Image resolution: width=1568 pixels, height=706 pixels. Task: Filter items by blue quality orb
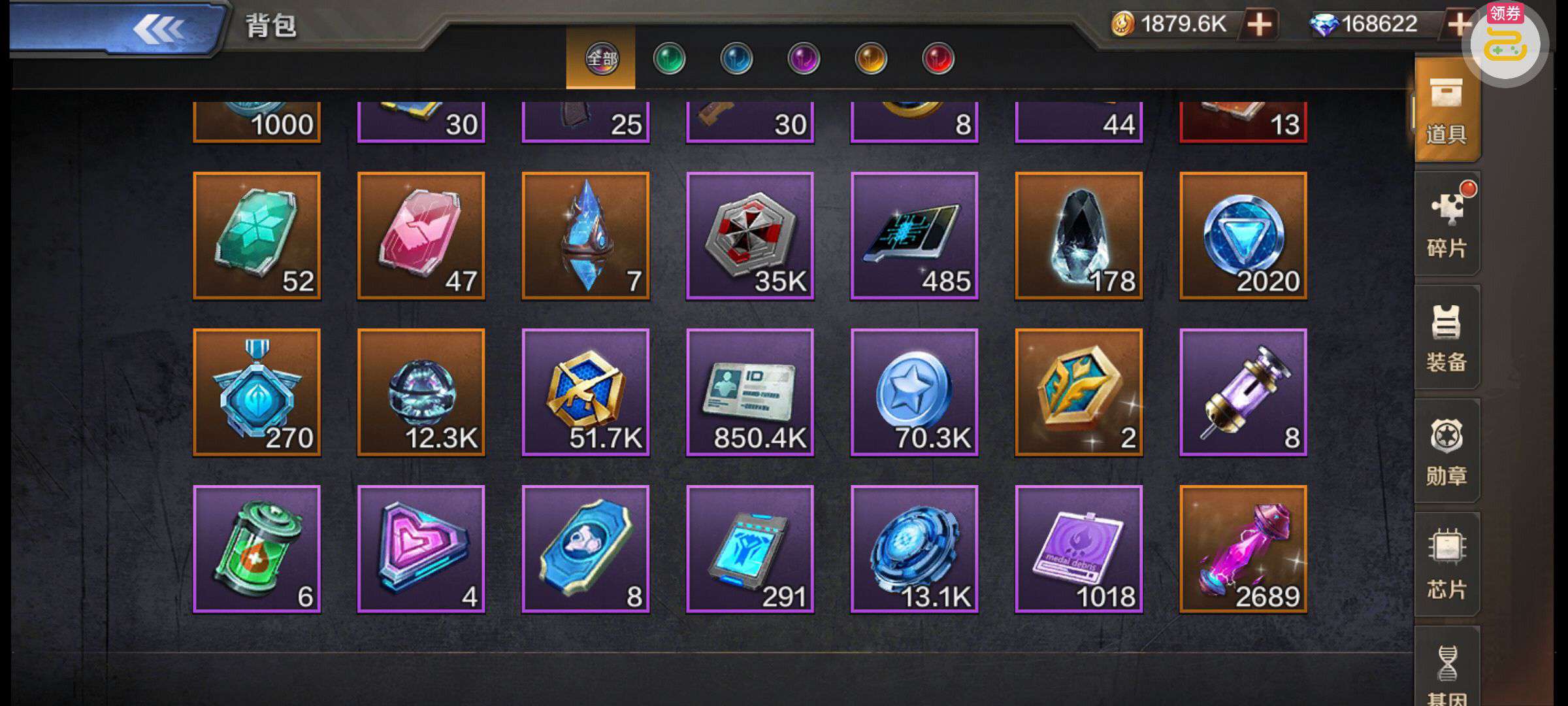click(x=736, y=59)
